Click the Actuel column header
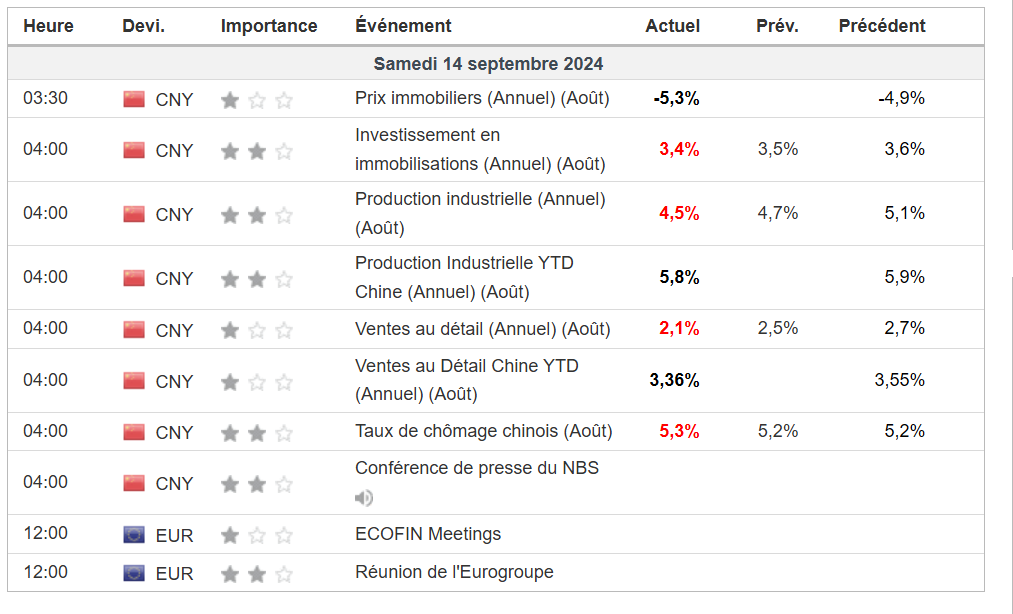The width and height of the screenshot is (1013, 614). (x=673, y=26)
